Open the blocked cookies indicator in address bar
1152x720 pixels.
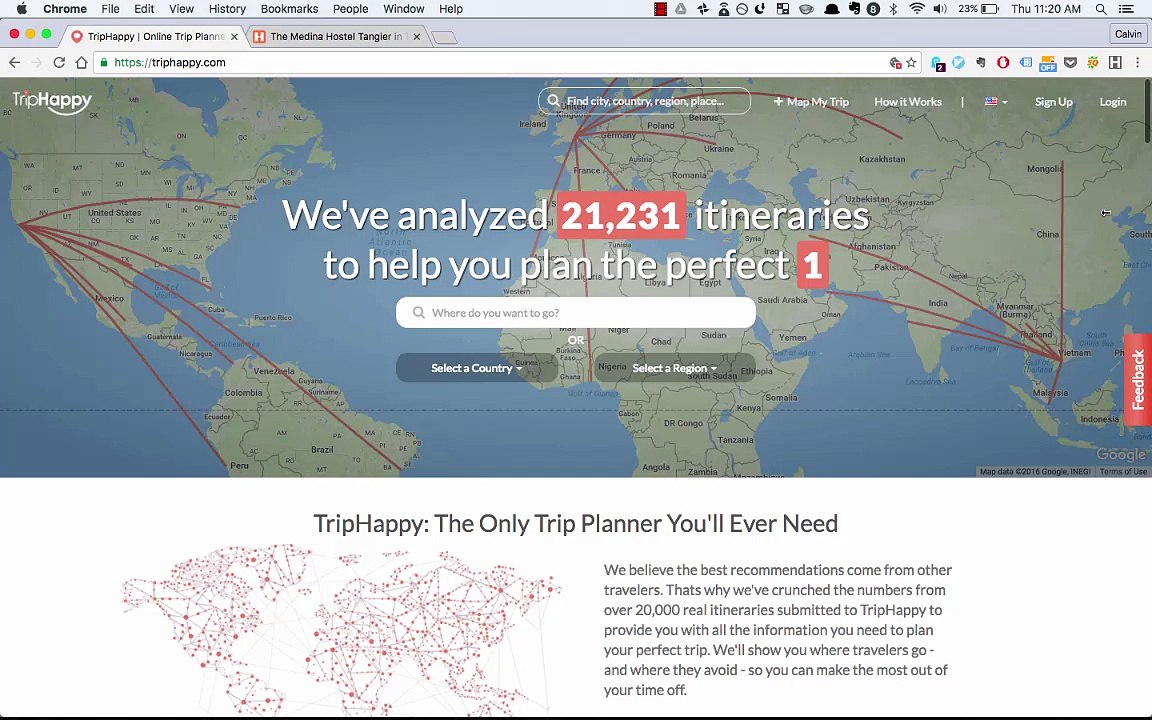pyautogui.click(x=895, y=63)
